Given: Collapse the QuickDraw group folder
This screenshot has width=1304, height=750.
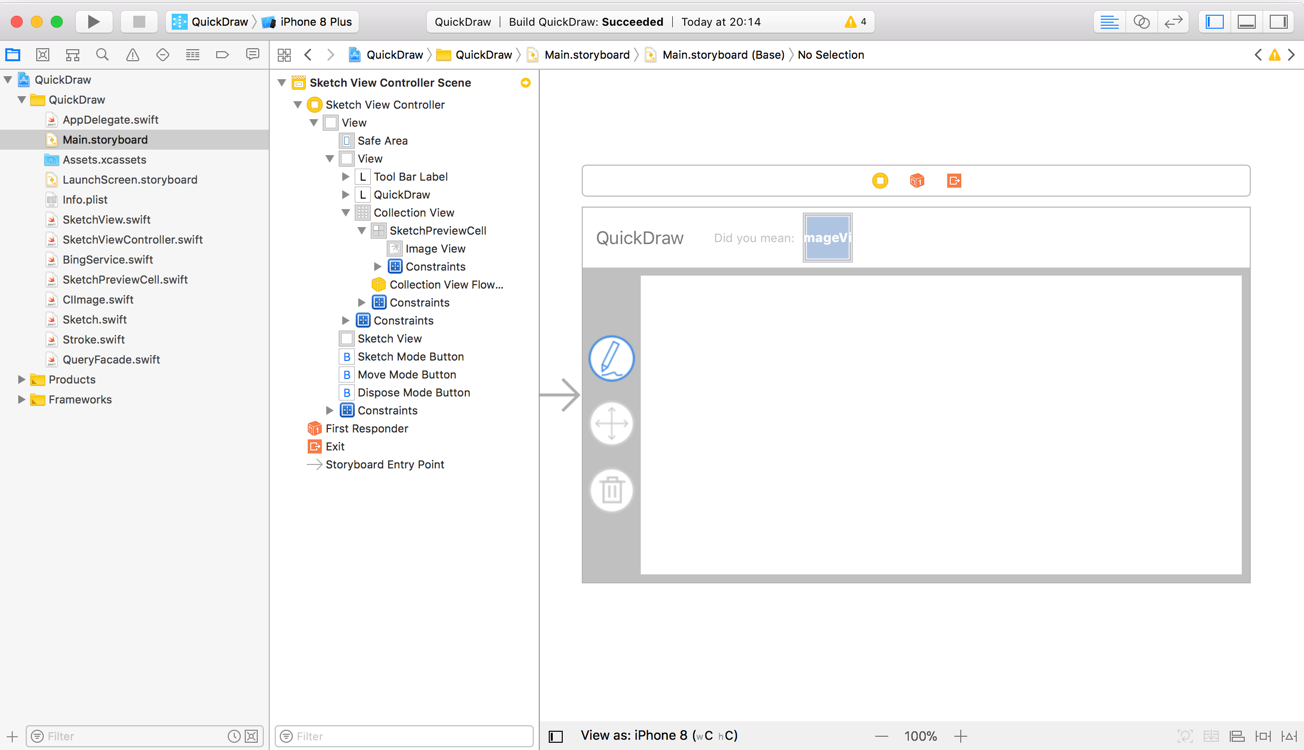Looking at the screenshot, I should pos(22,100).
